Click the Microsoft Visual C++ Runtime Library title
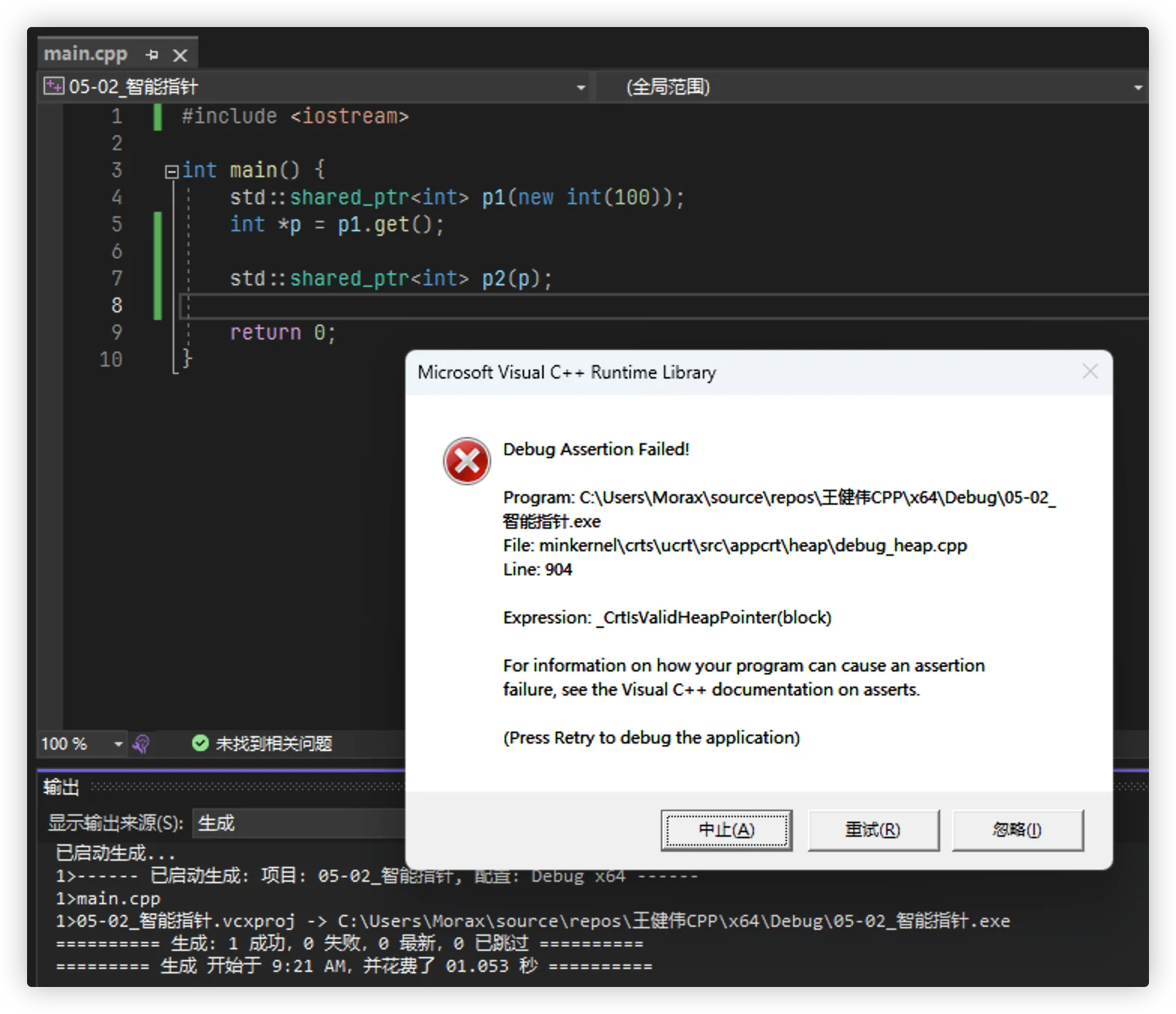Screen dimensions: 1176x1014 click(x=567, y=373)
